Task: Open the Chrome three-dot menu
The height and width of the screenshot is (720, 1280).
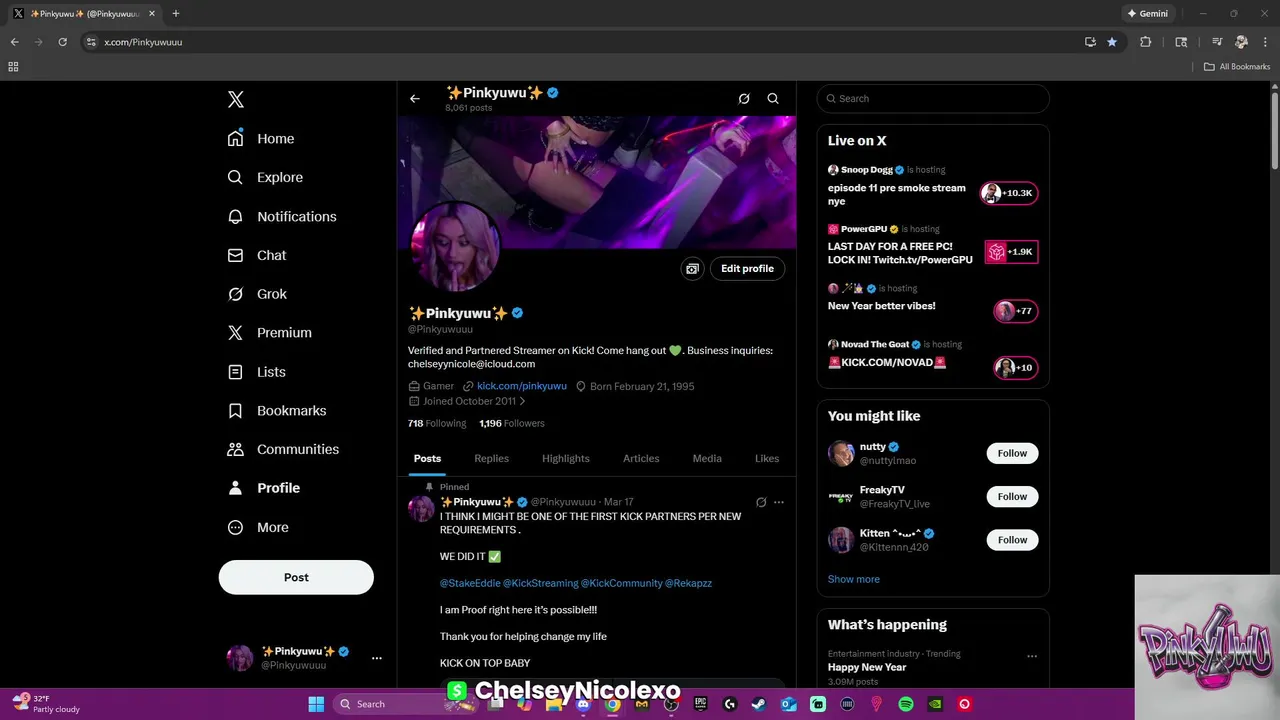Action: (x=1265, y=42)
